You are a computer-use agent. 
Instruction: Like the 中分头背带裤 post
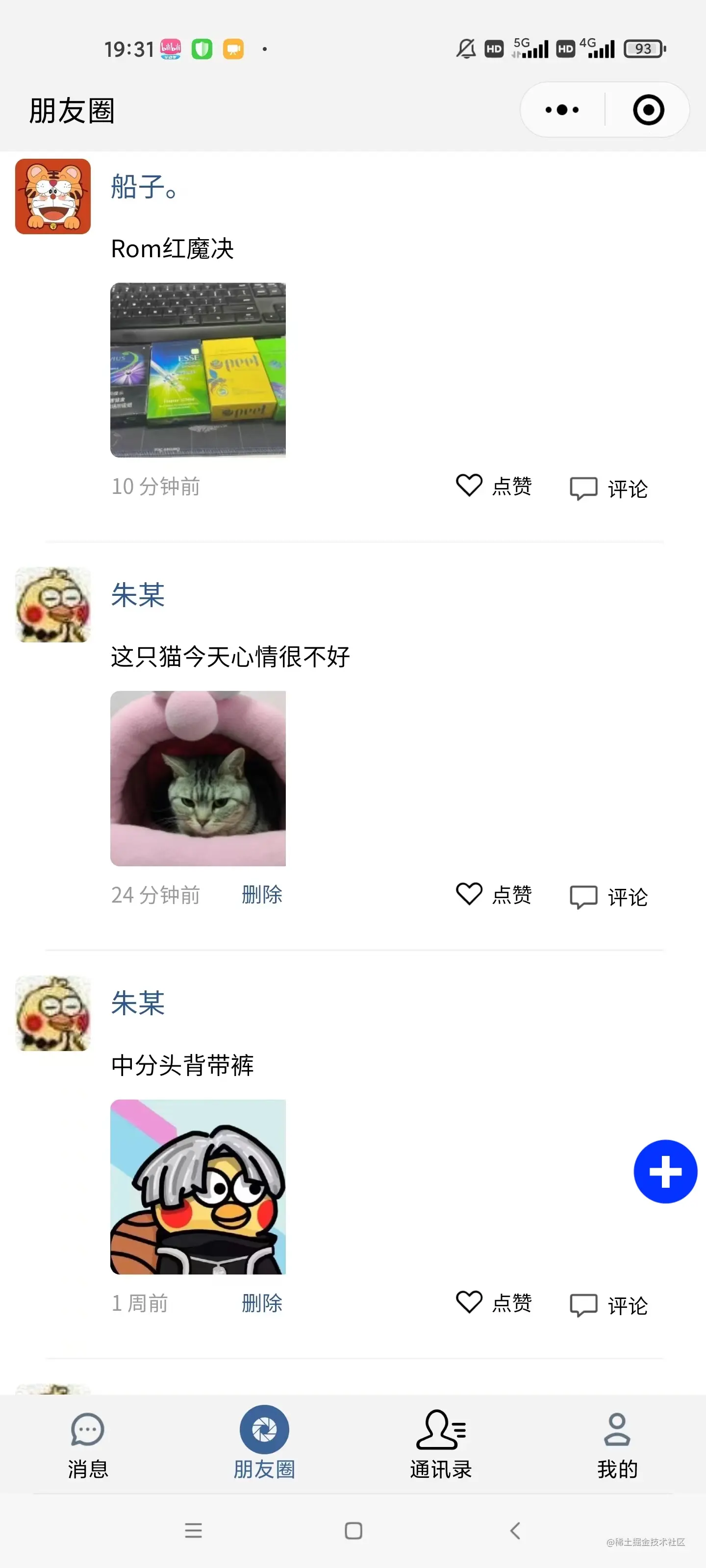click(494, 1302)
